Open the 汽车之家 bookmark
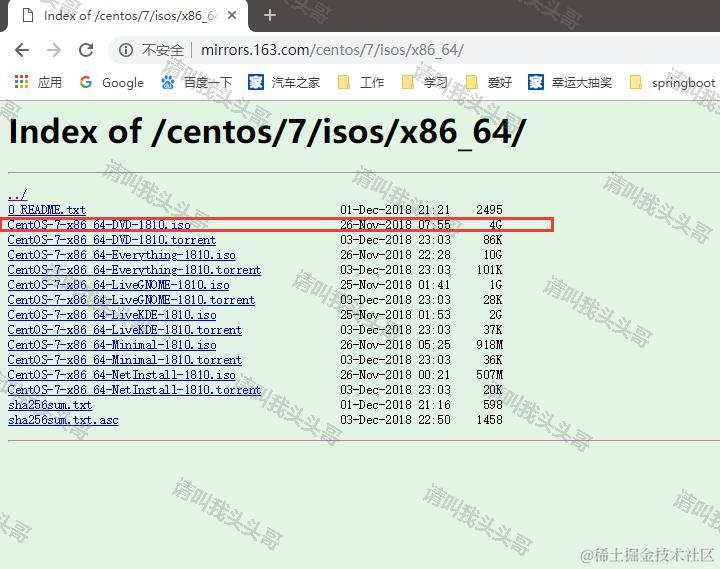Screen dimensions: 720x569 pyautogui.click(x=284, y=82)
